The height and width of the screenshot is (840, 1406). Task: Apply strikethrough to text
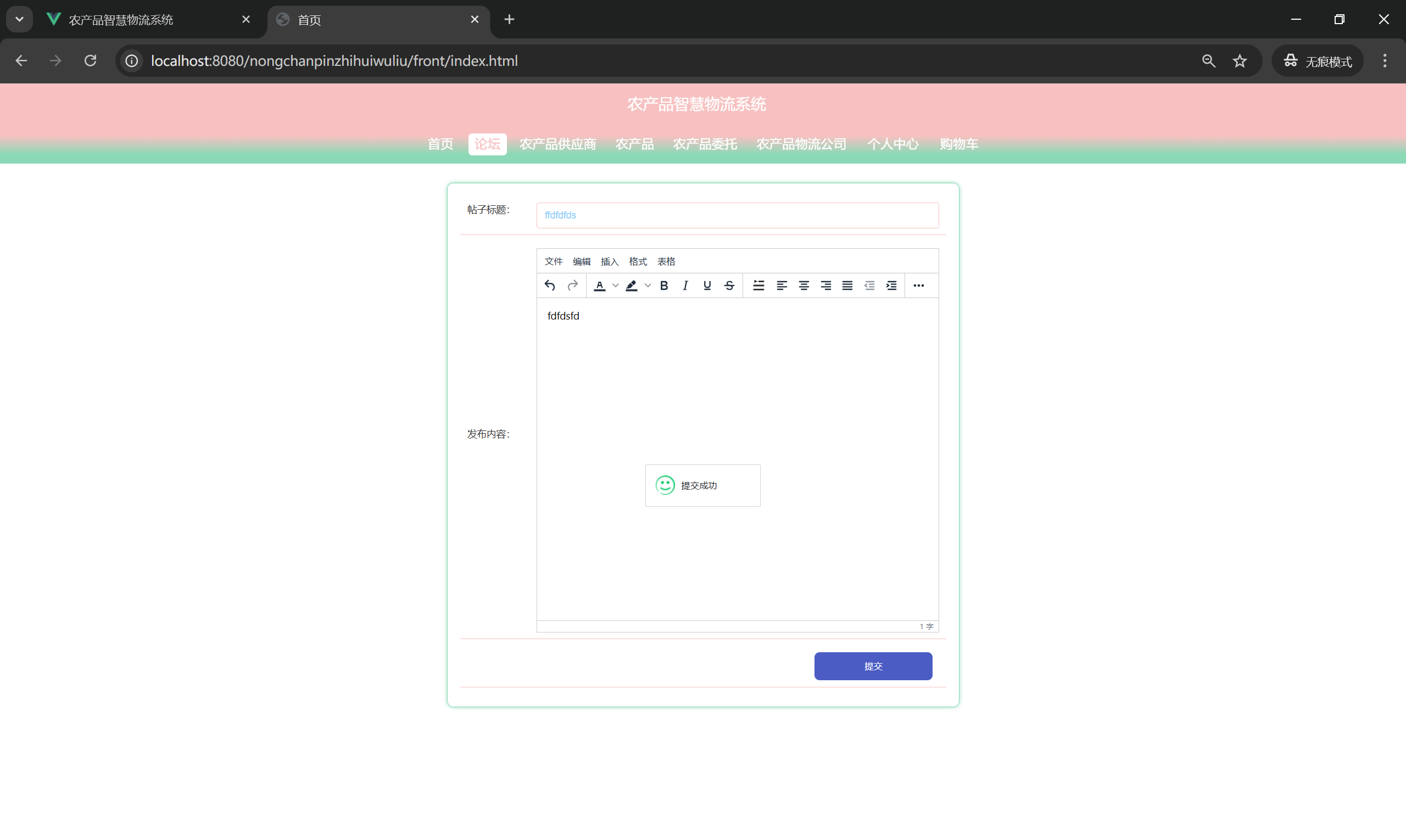click(x=729, y=285)
